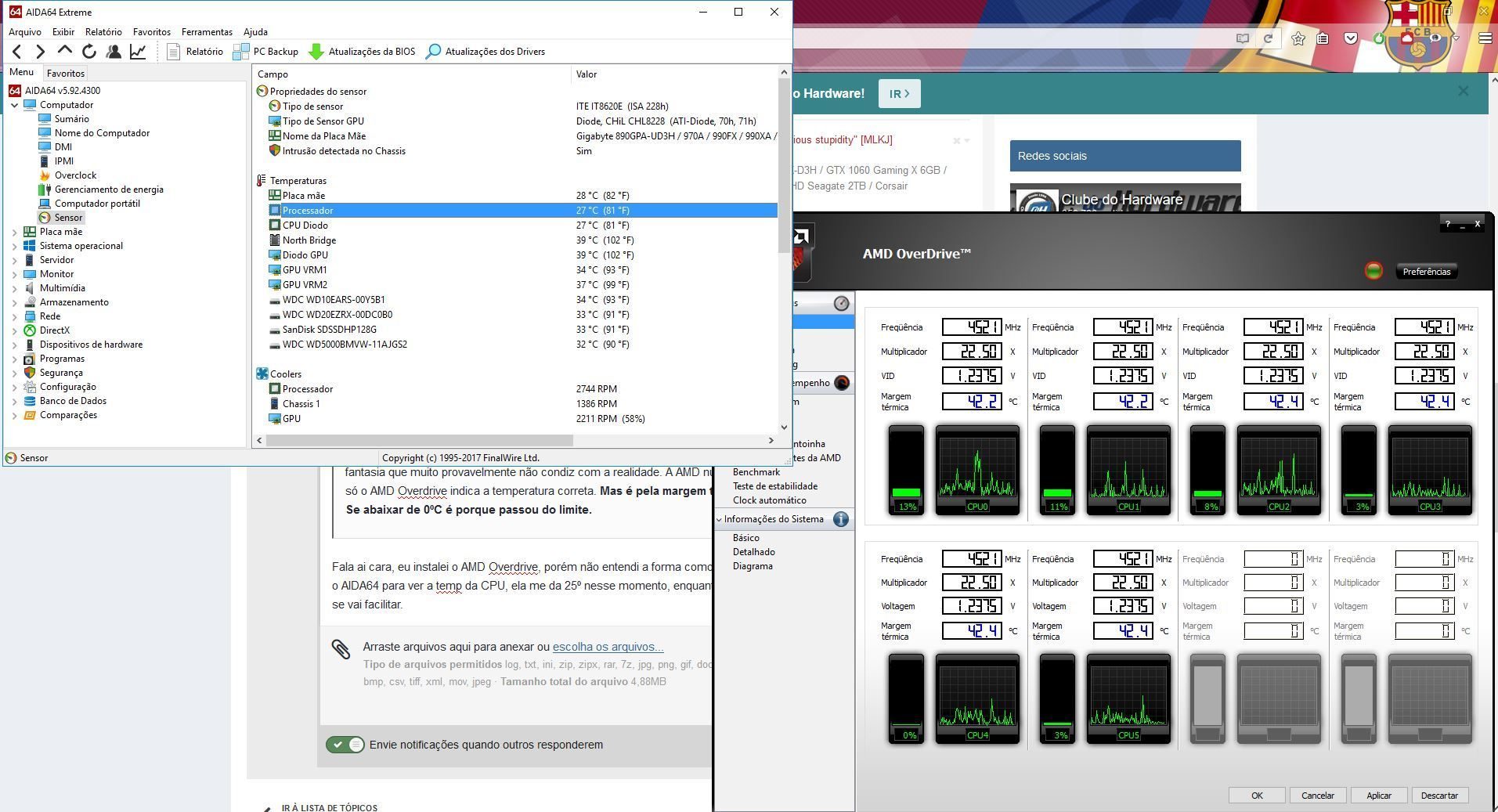Image resolution: width=1498 pixels, height=812 pixels.
Task: Open Preferências in AMD OverDrive
Action: pyautogui.click(x=1426, y=272)
